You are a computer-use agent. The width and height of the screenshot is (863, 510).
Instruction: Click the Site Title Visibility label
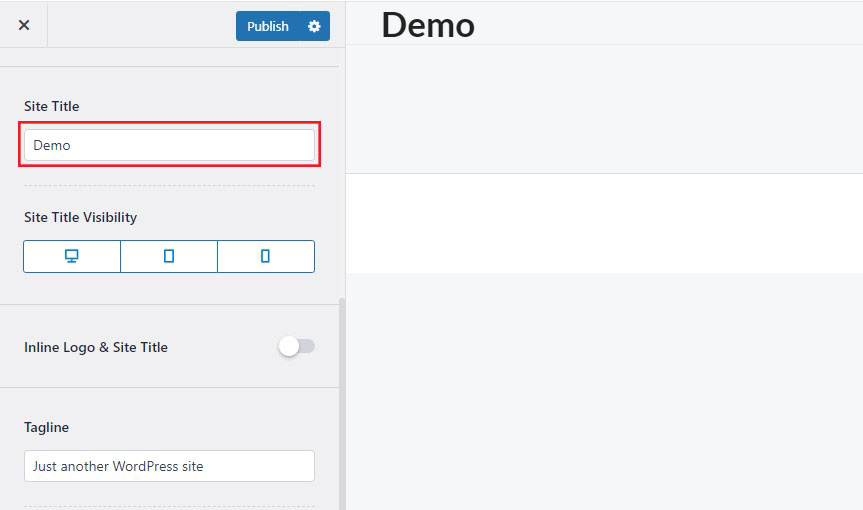[80, 217]
